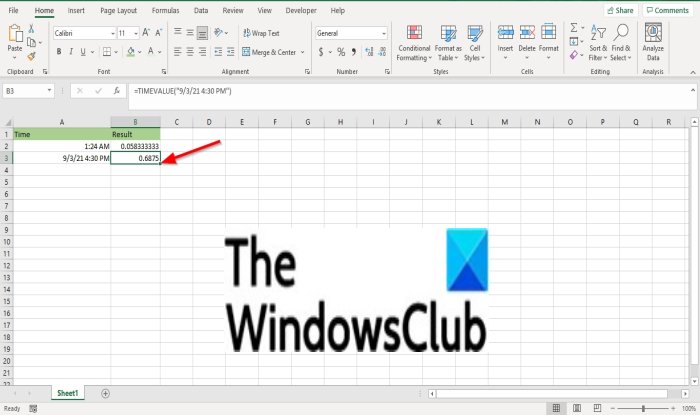700x415 pixels.
Task: Select the Format Painter brush
Action: 31,56
